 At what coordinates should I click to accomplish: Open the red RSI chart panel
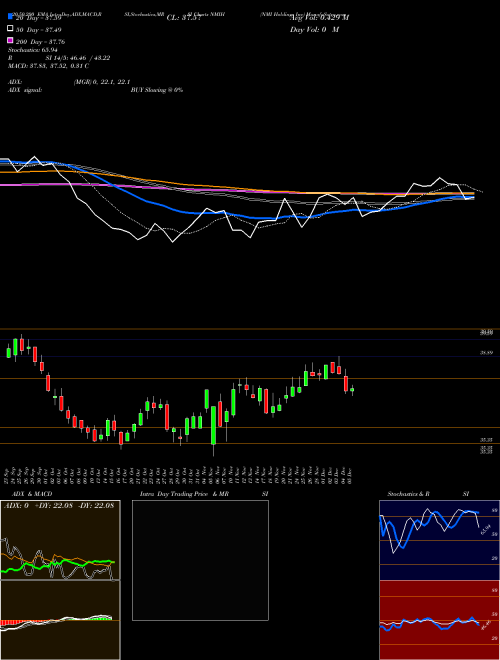(439, 620)
